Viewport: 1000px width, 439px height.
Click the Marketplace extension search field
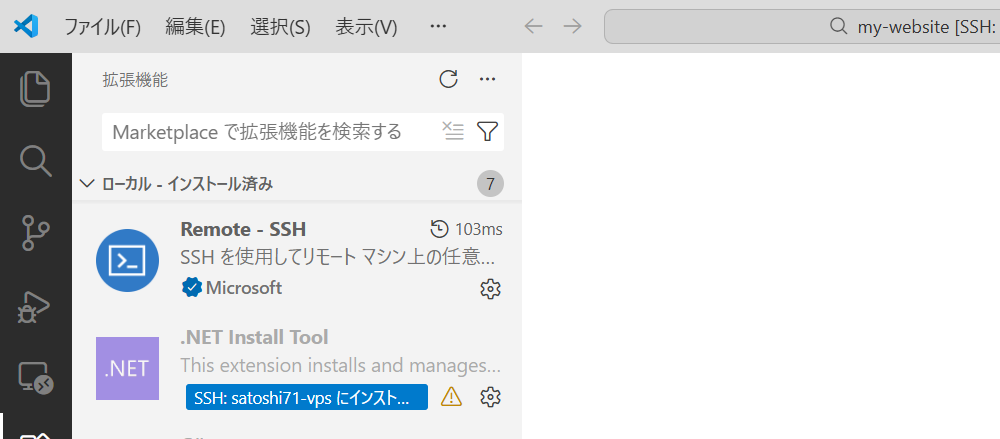tap(270, 132)
